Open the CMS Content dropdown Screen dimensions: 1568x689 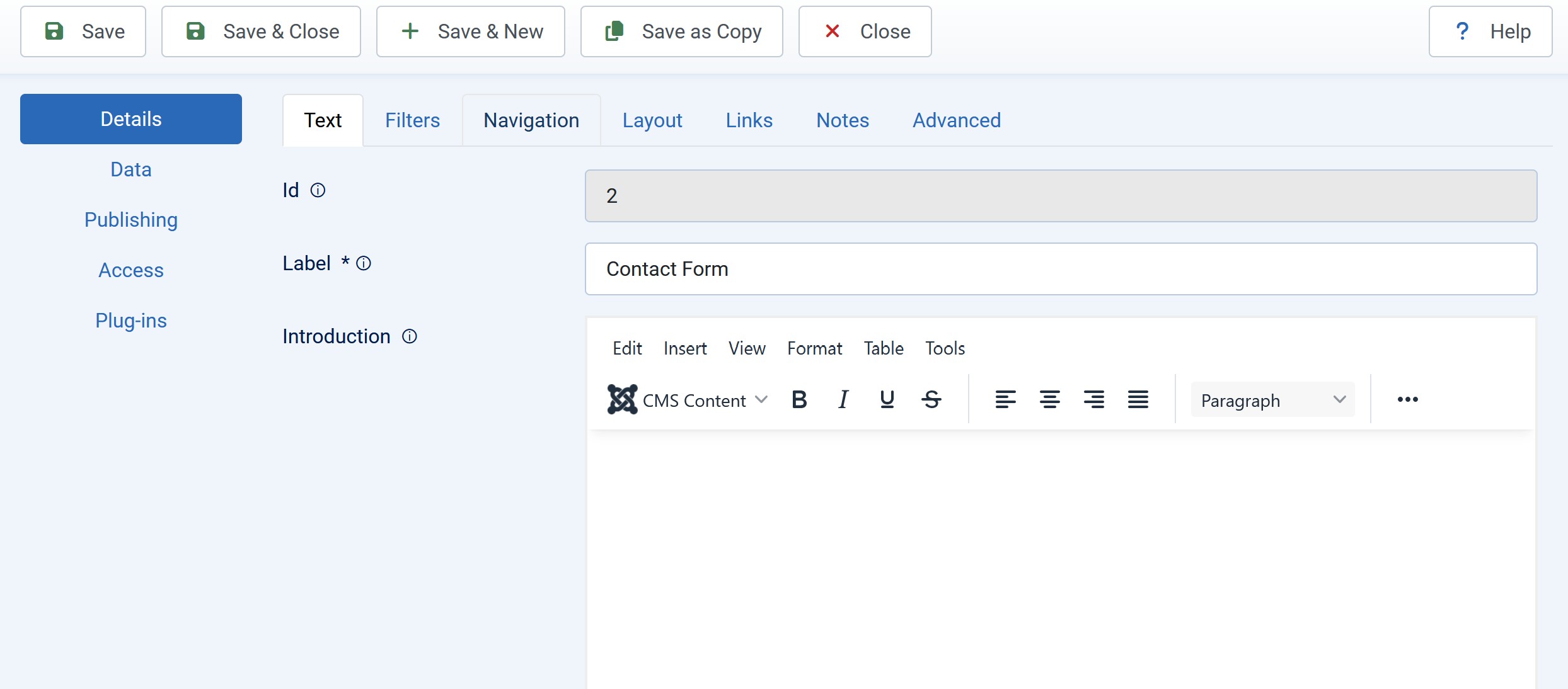click(688, 400)
